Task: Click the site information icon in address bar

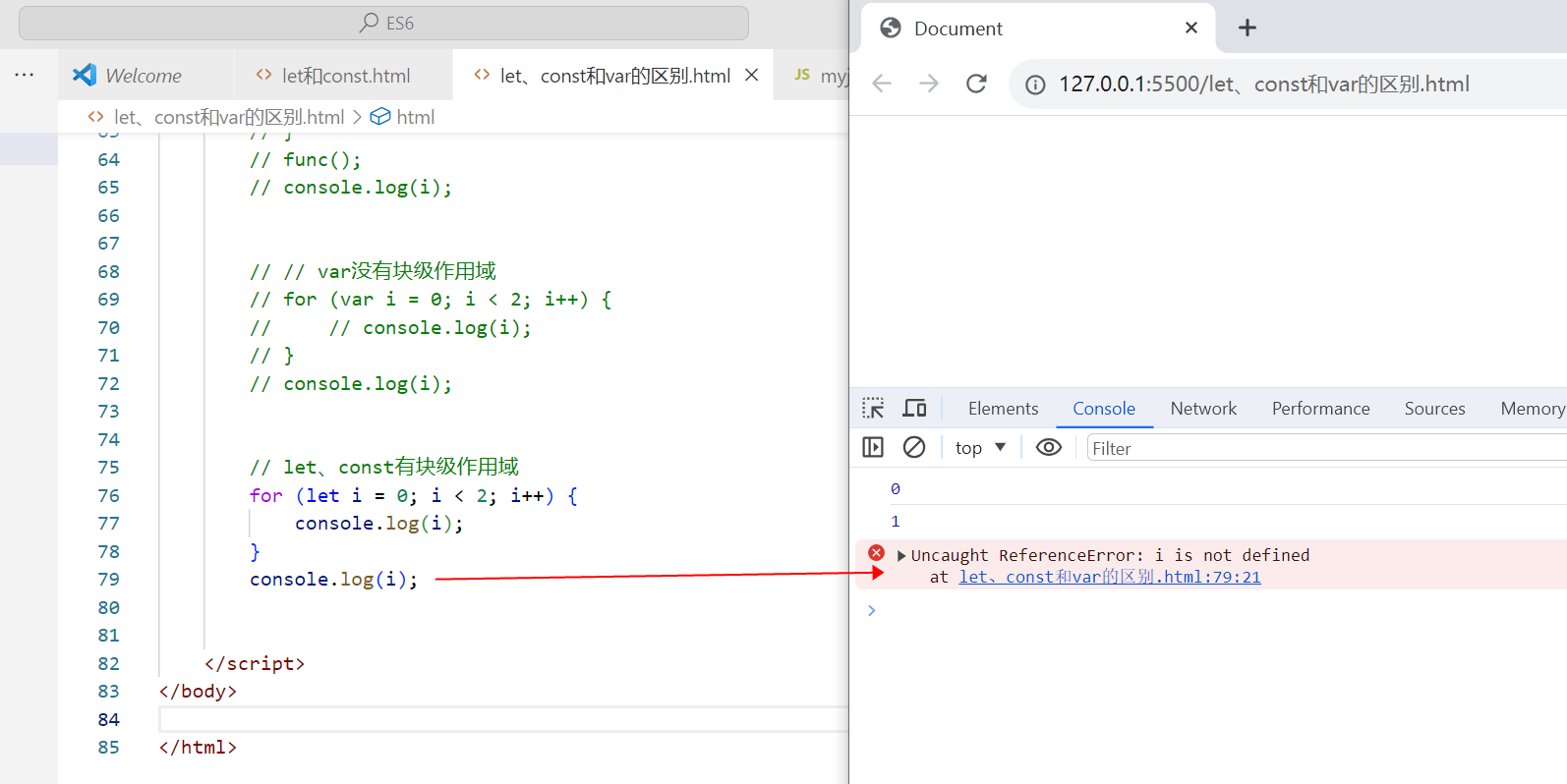Action: tap(1035, 84)
